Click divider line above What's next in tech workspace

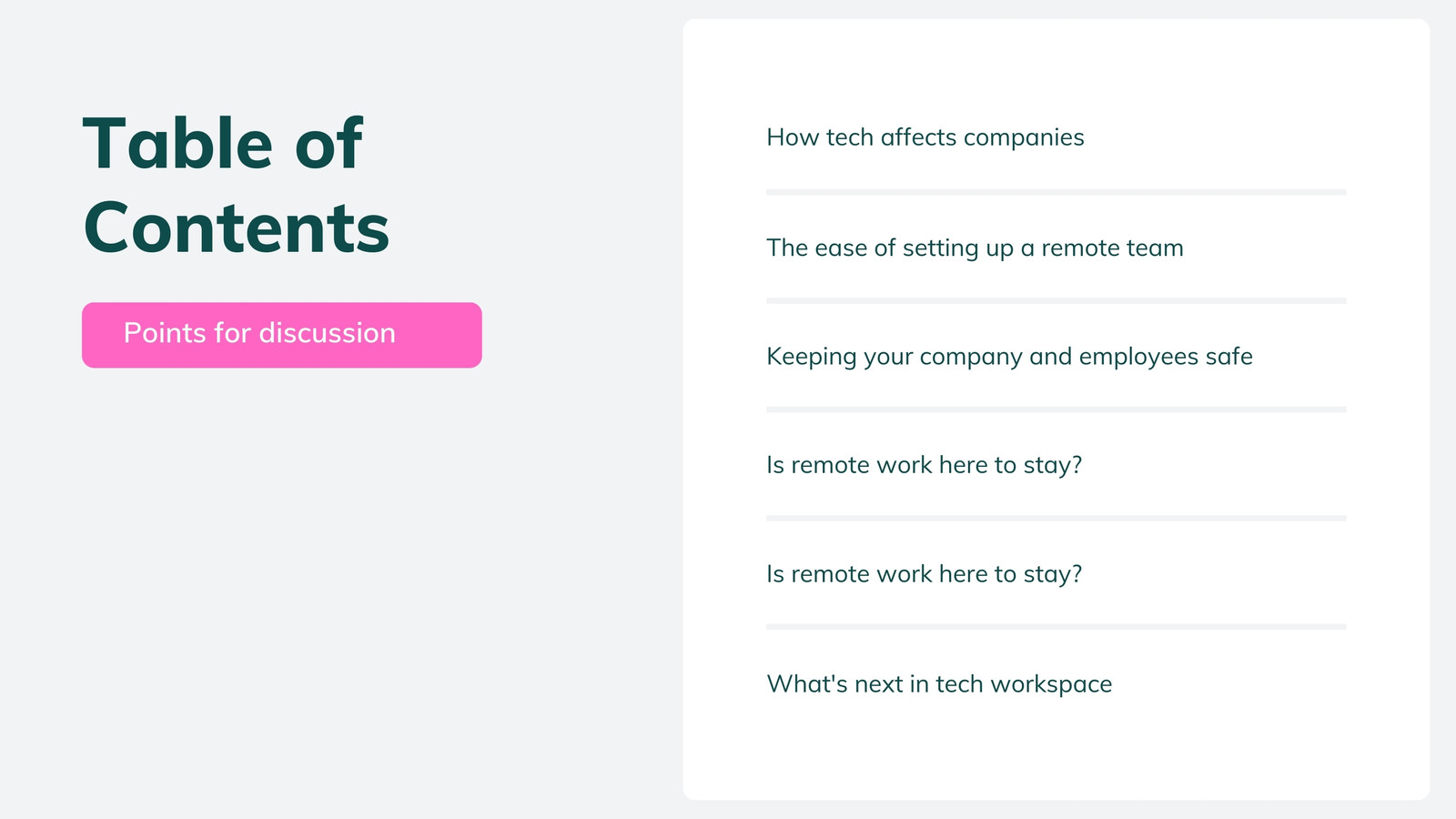click(1057, 627)
